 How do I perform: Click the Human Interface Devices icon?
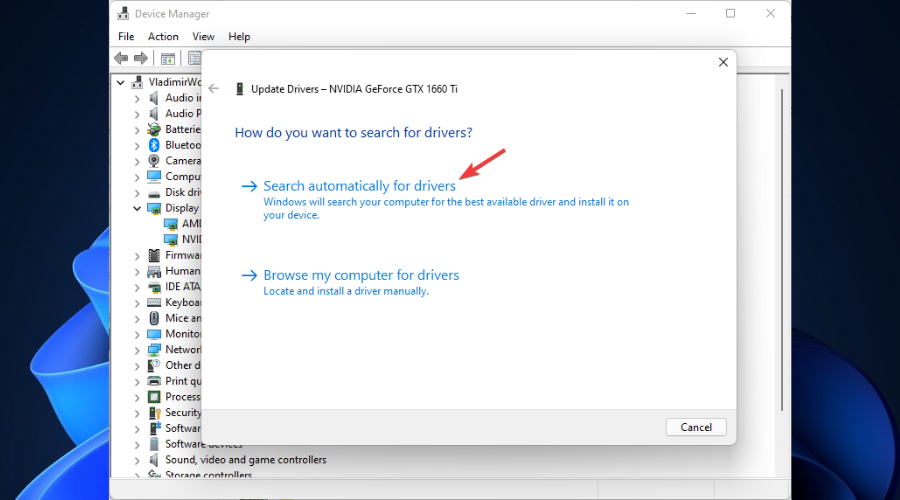154,271
